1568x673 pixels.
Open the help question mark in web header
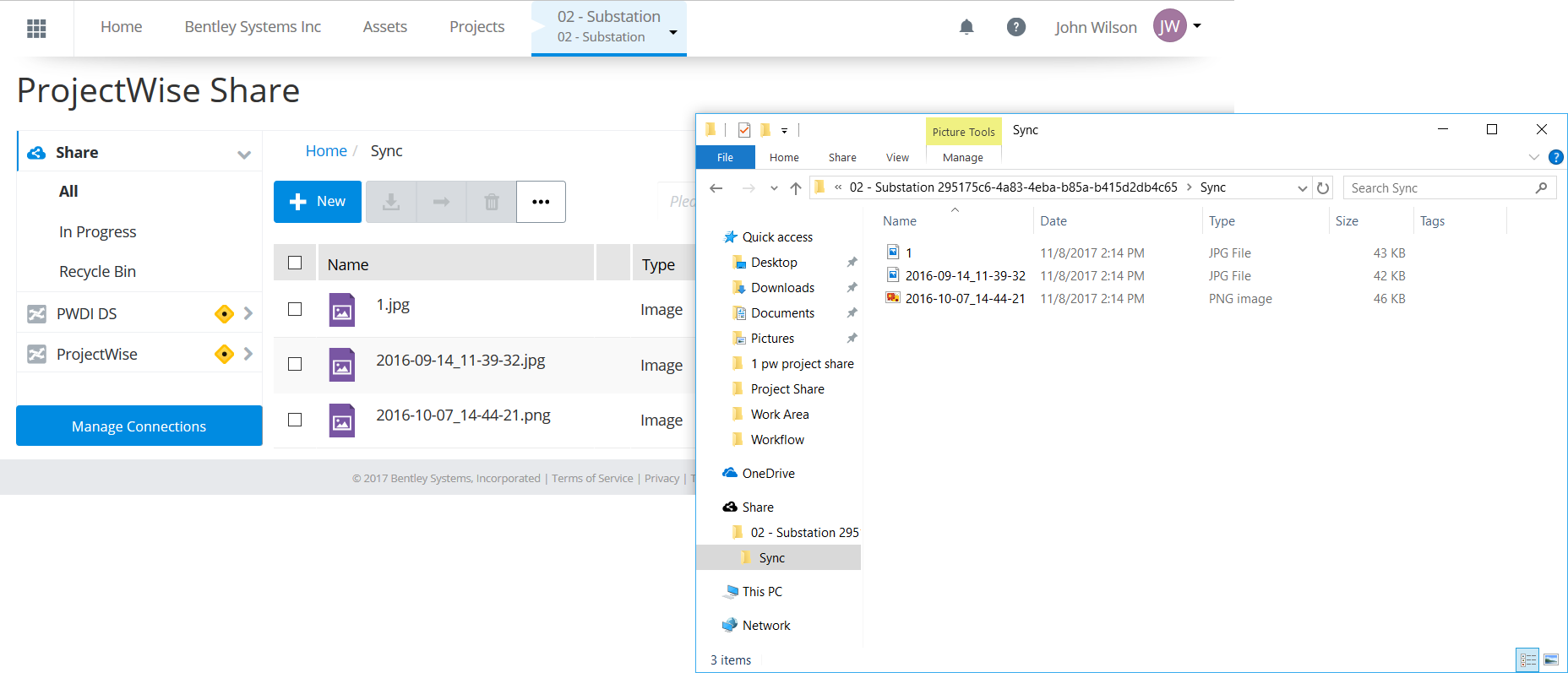(x=1015, y=27)
